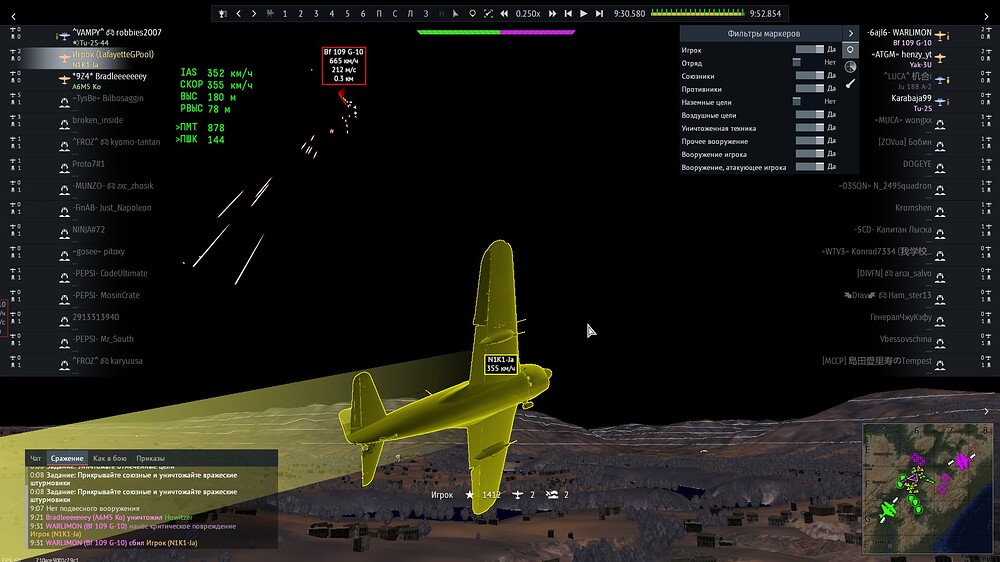Open the Как в бою tab
1000x562 pixels.
click(x=110, y=458)
